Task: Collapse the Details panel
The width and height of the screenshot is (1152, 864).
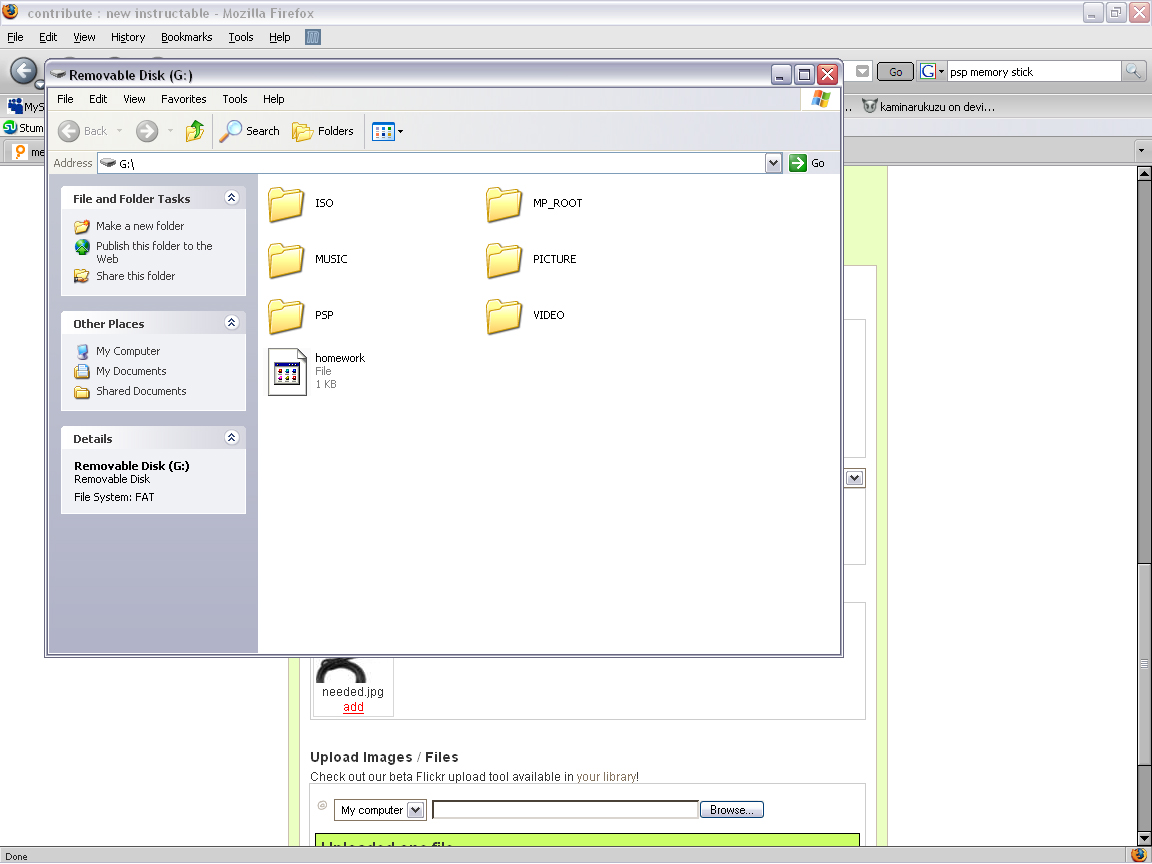Action: (x=231, y=437)
